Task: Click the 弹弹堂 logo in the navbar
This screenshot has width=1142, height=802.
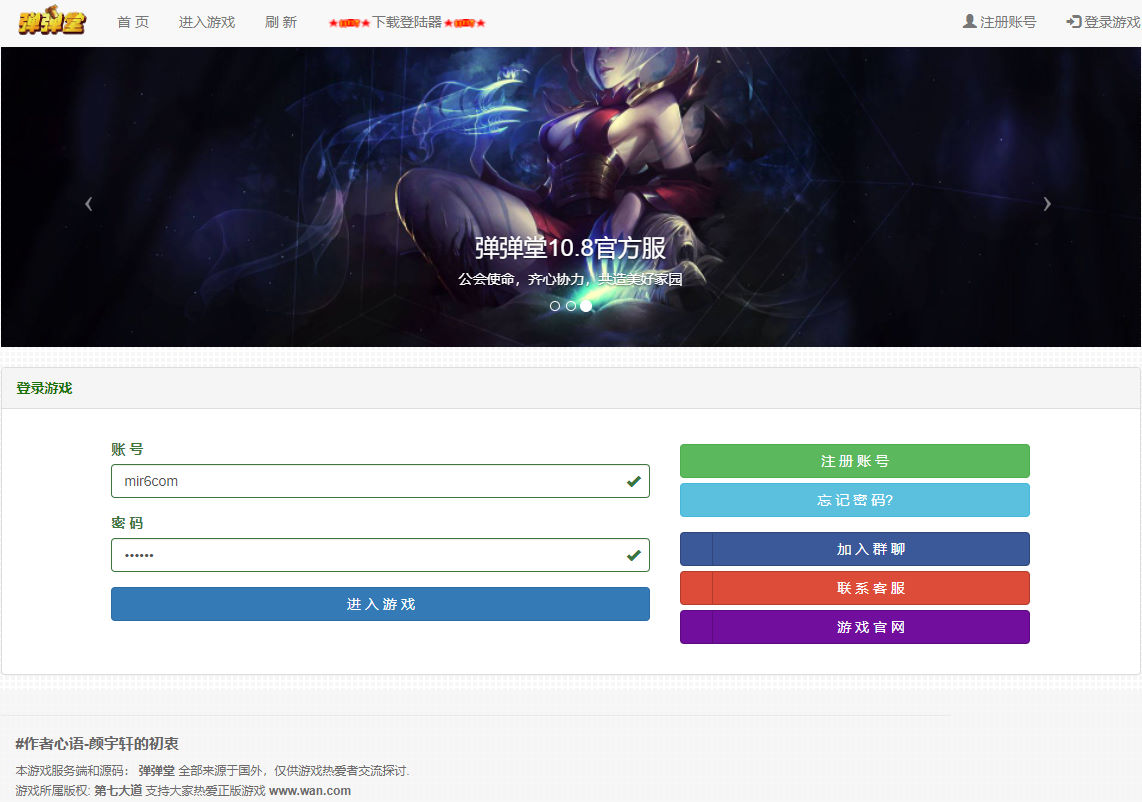Action: [x=52, y=21]
